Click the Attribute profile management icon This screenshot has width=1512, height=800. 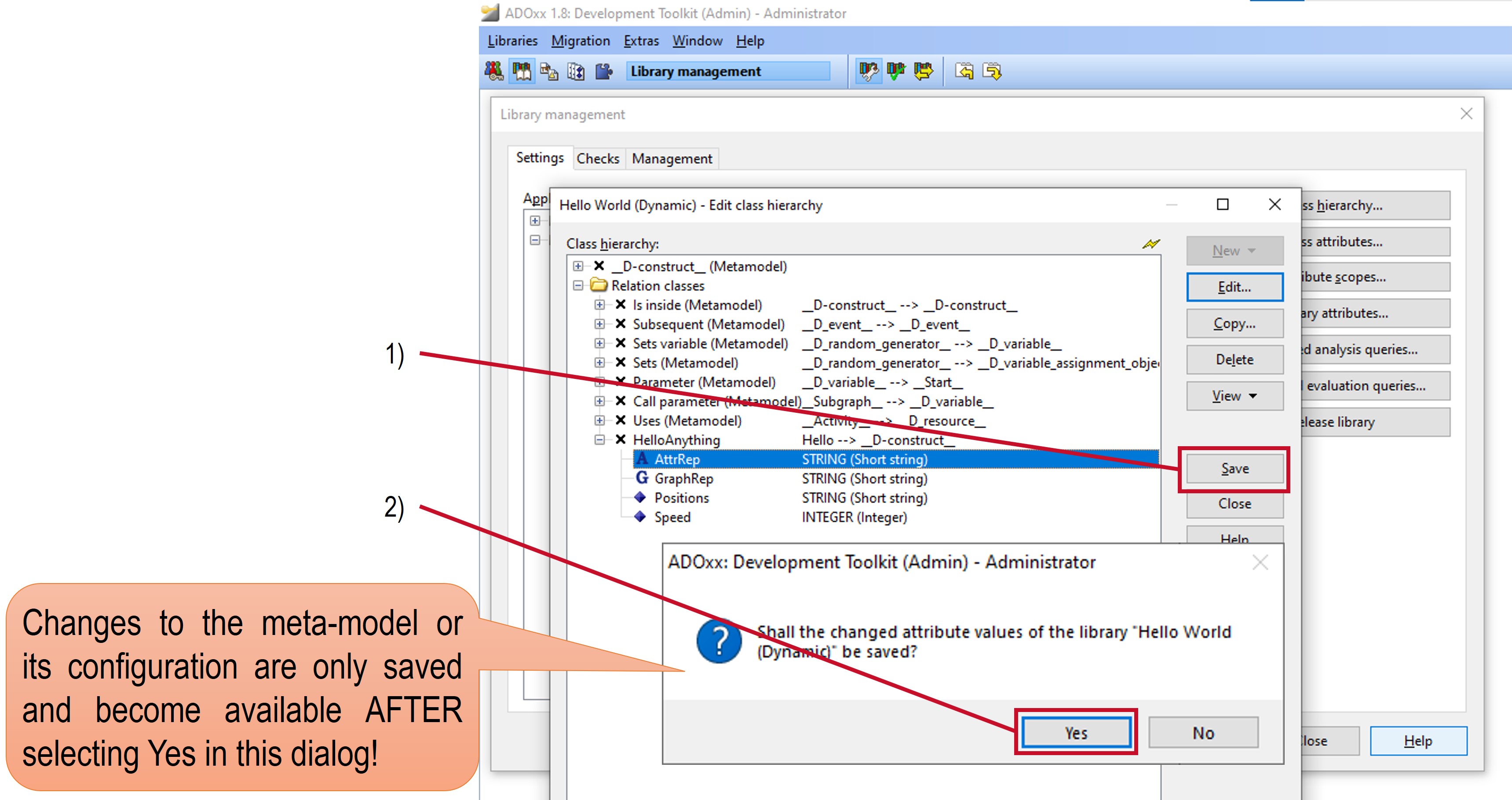point(576,71)
